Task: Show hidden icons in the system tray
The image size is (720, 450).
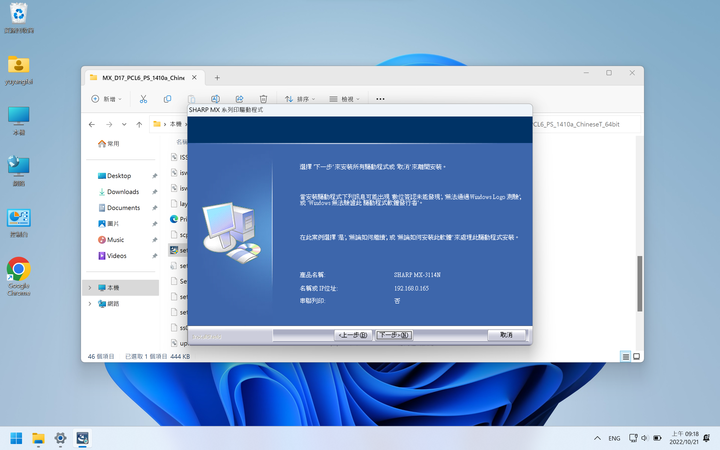Action: [597, 439]
